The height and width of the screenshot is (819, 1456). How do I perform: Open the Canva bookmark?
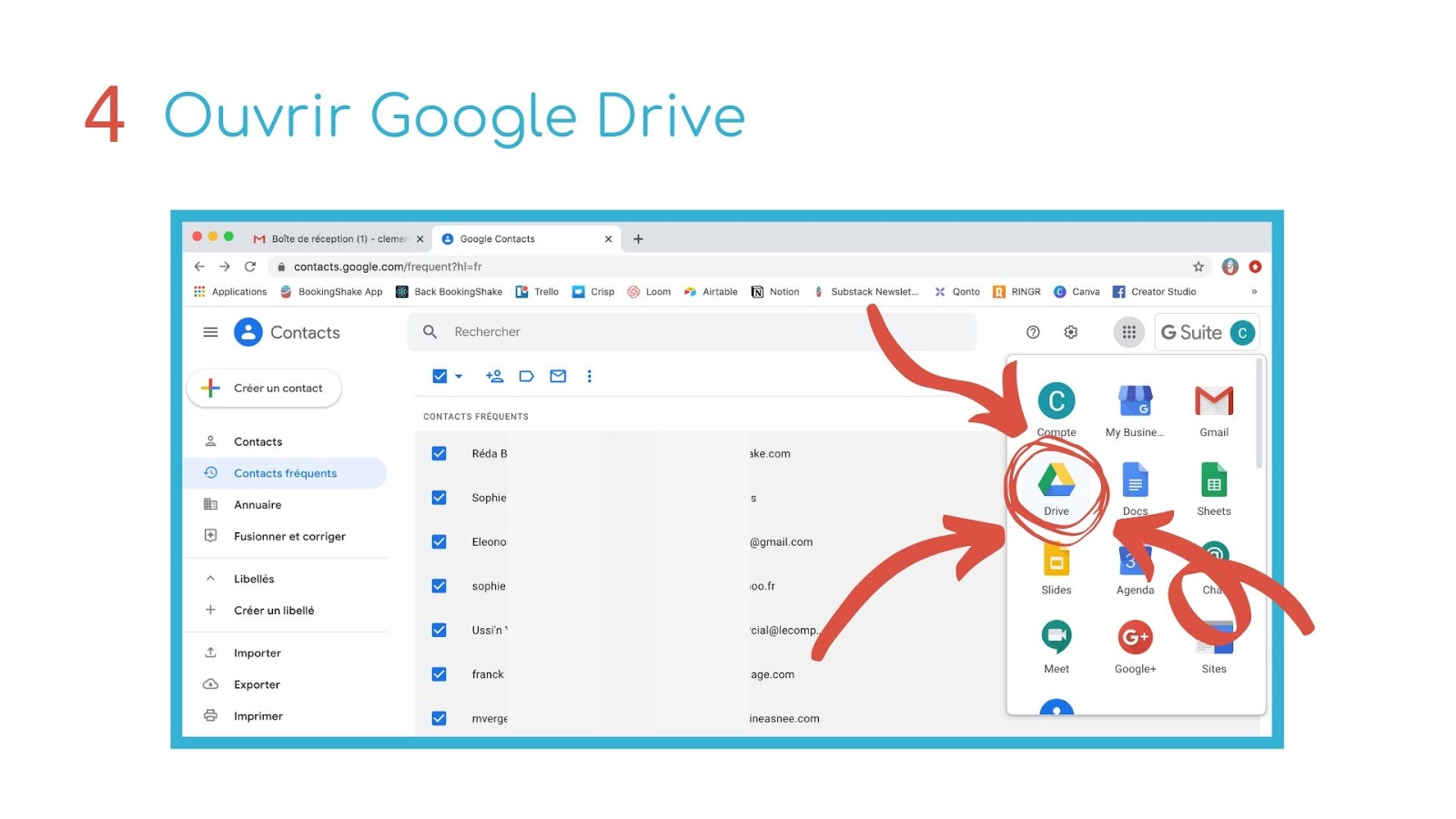coord(1077,292)
